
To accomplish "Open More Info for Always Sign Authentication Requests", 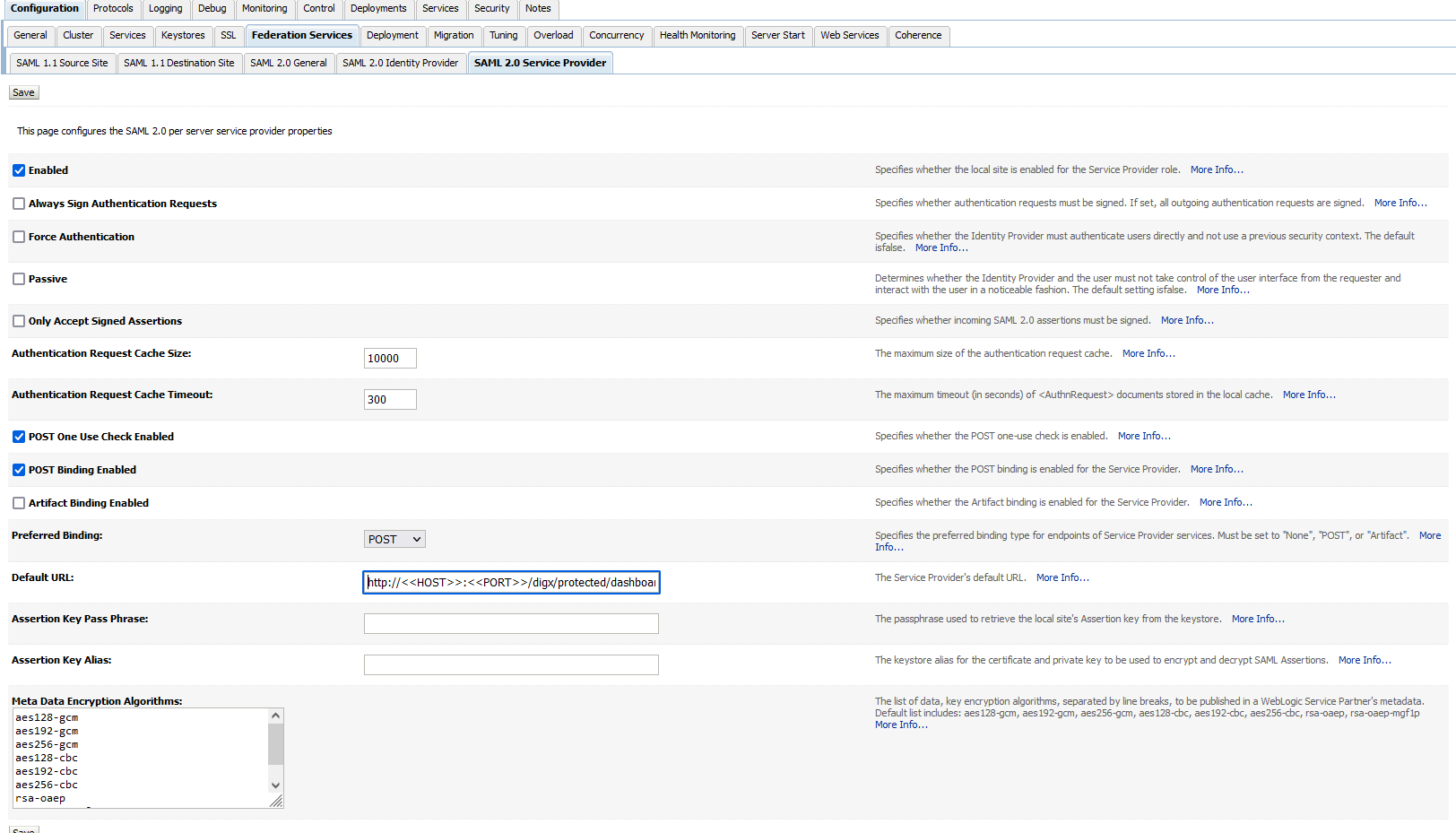I will click(x=1400, y=204).
